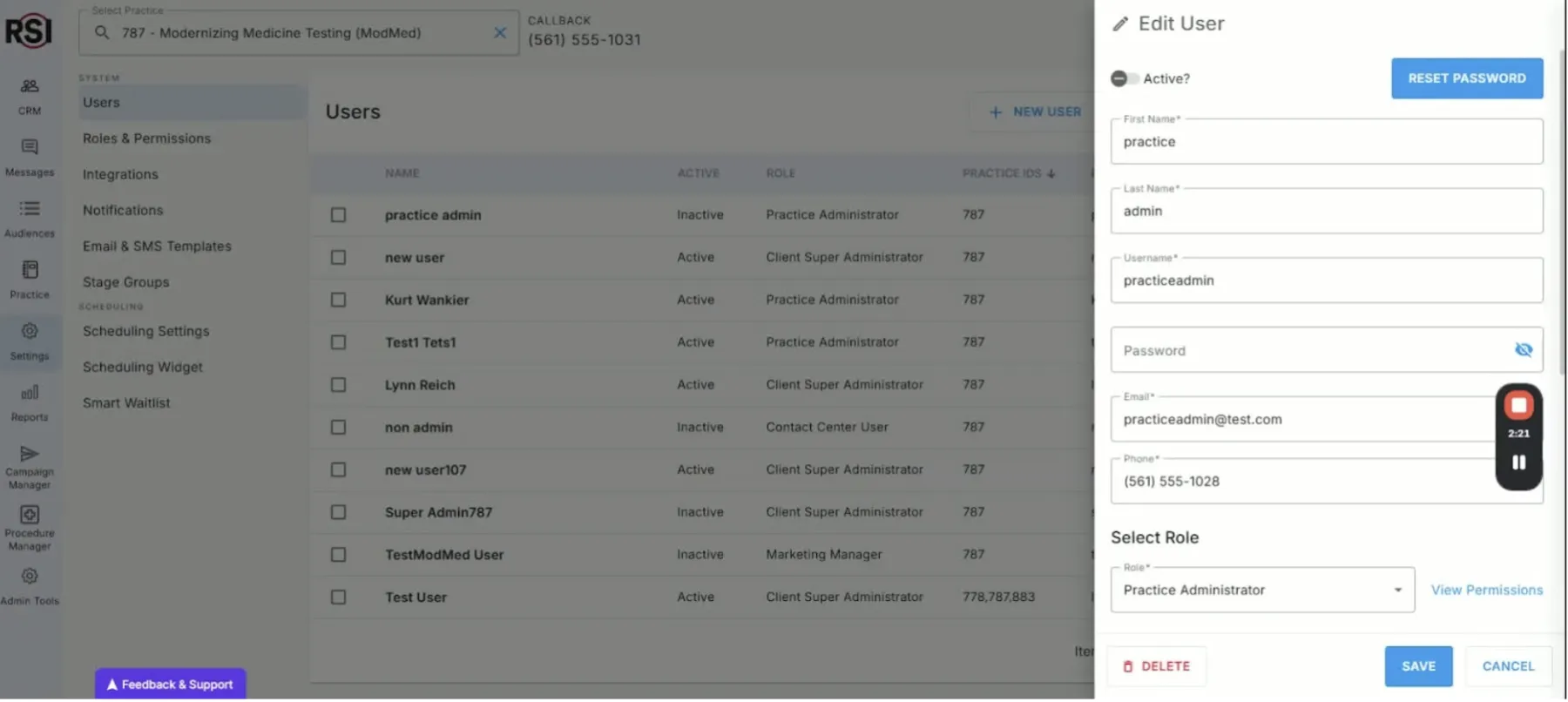Click the Email input field

1302,420
